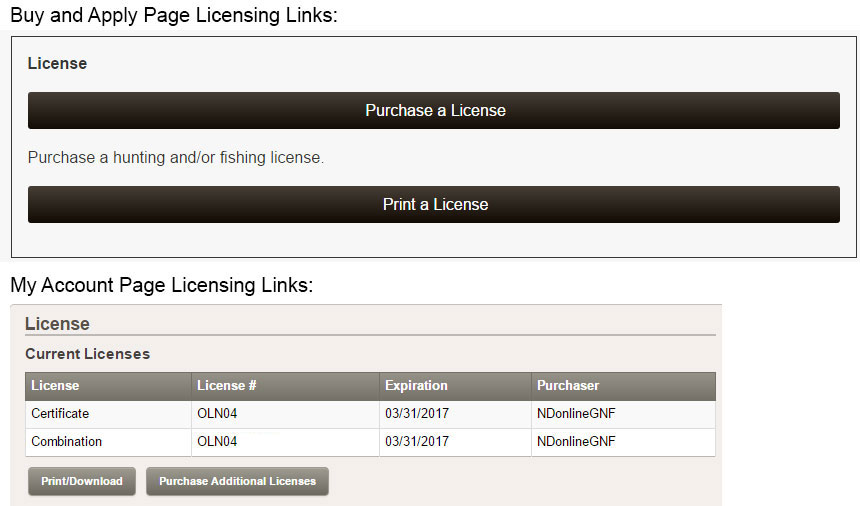The width and height of the screenshot is (860, 506).
Task: Click Combination license number OLN04
Action: (x=217, y=442)
